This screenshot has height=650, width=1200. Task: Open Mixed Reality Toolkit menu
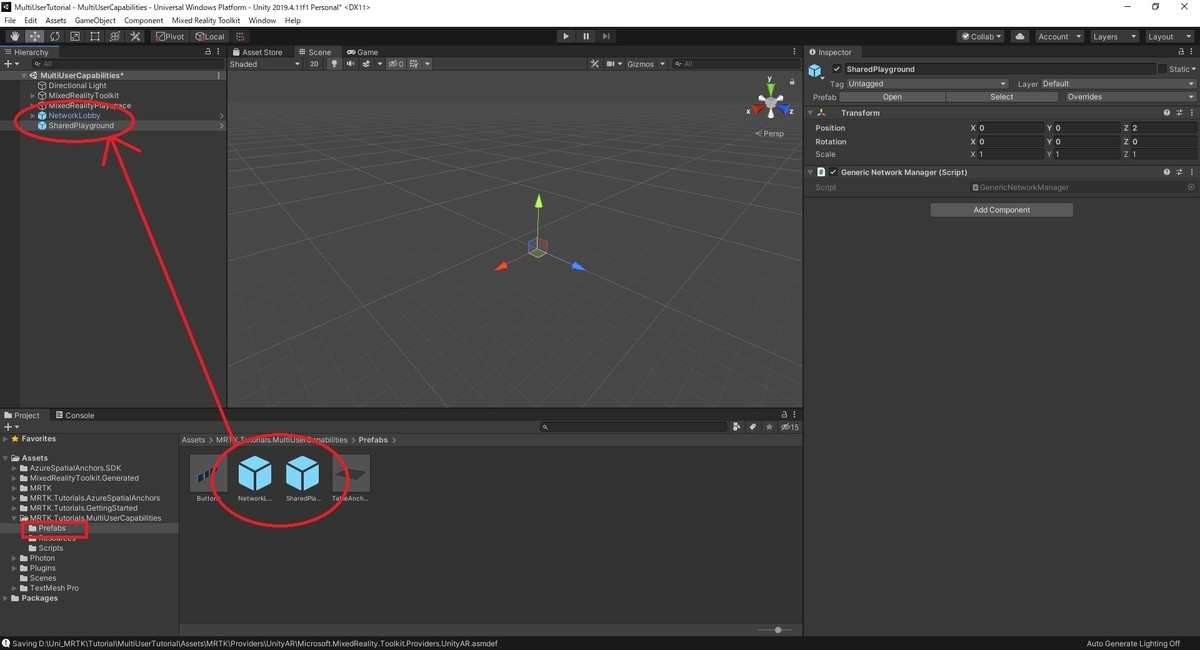coord(206,20)
